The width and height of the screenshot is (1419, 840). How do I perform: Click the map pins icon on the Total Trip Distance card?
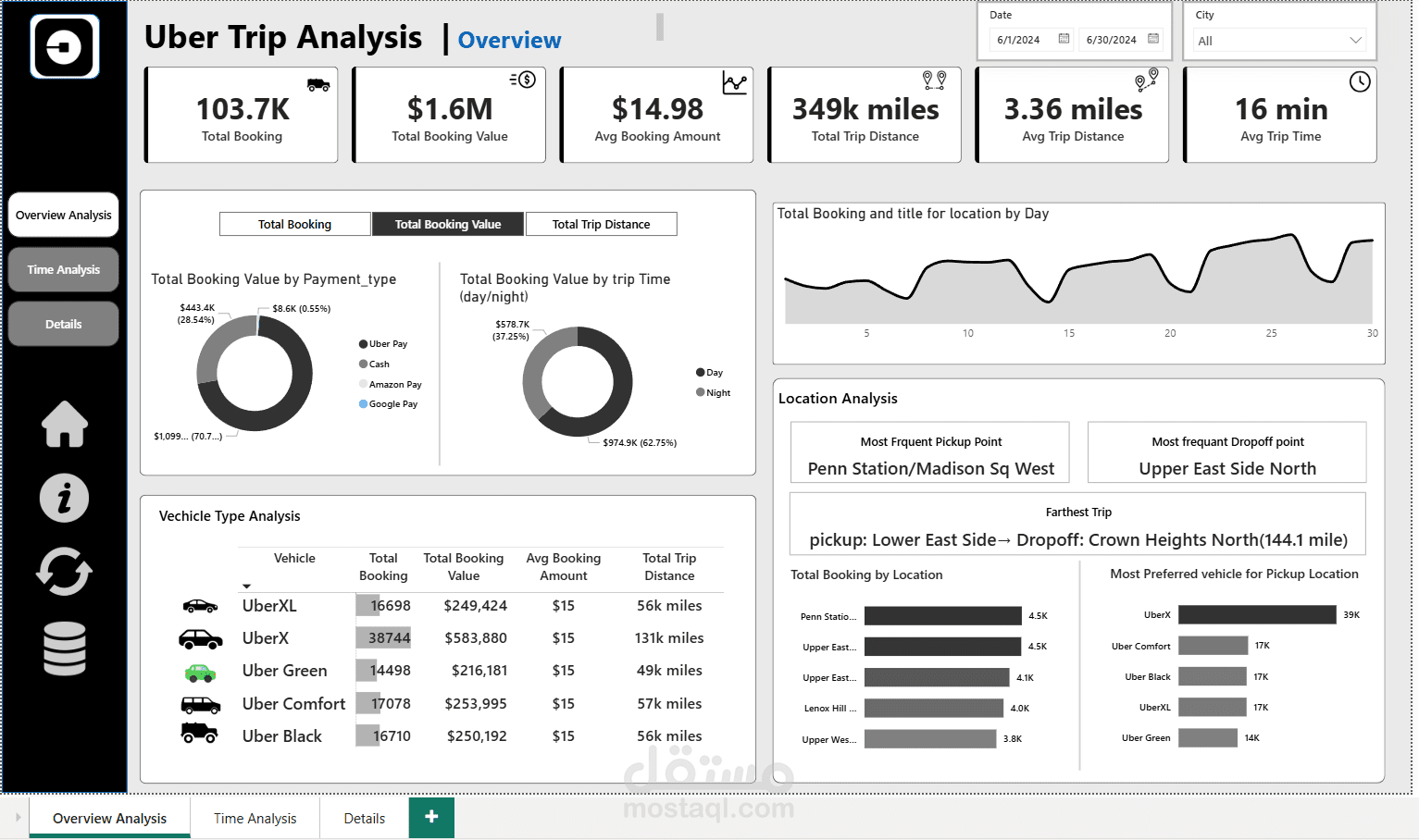(935, 80)
